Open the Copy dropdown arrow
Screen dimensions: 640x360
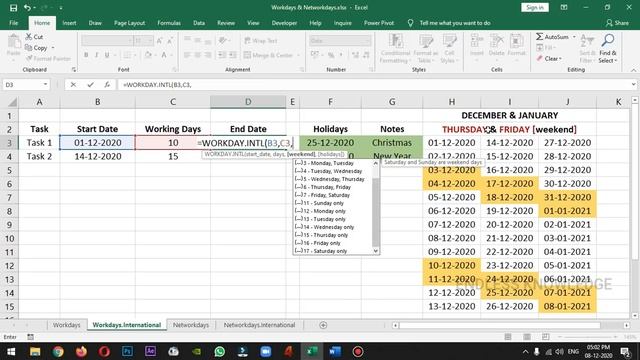(x=53, y=48)
